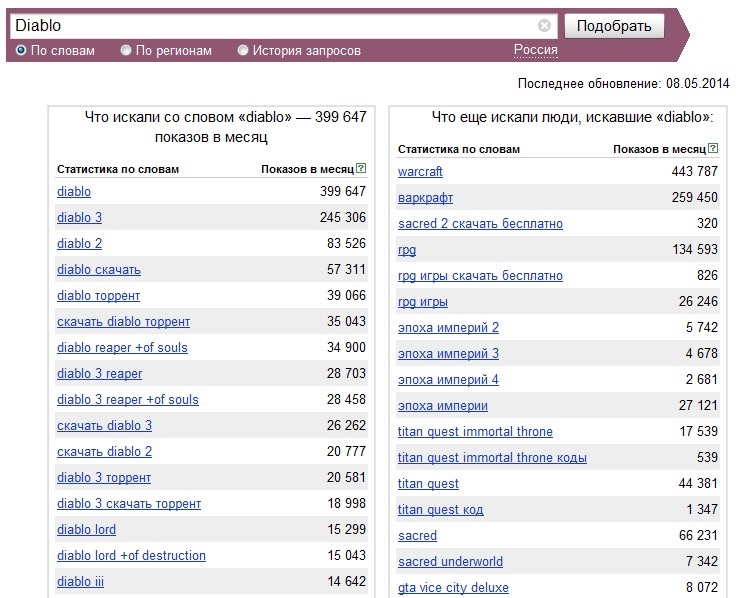This screenshot has height=598, width=740.
Task: Select the 'История запросов' radio button
Action: pyautogui.click(x=243, y=50)
